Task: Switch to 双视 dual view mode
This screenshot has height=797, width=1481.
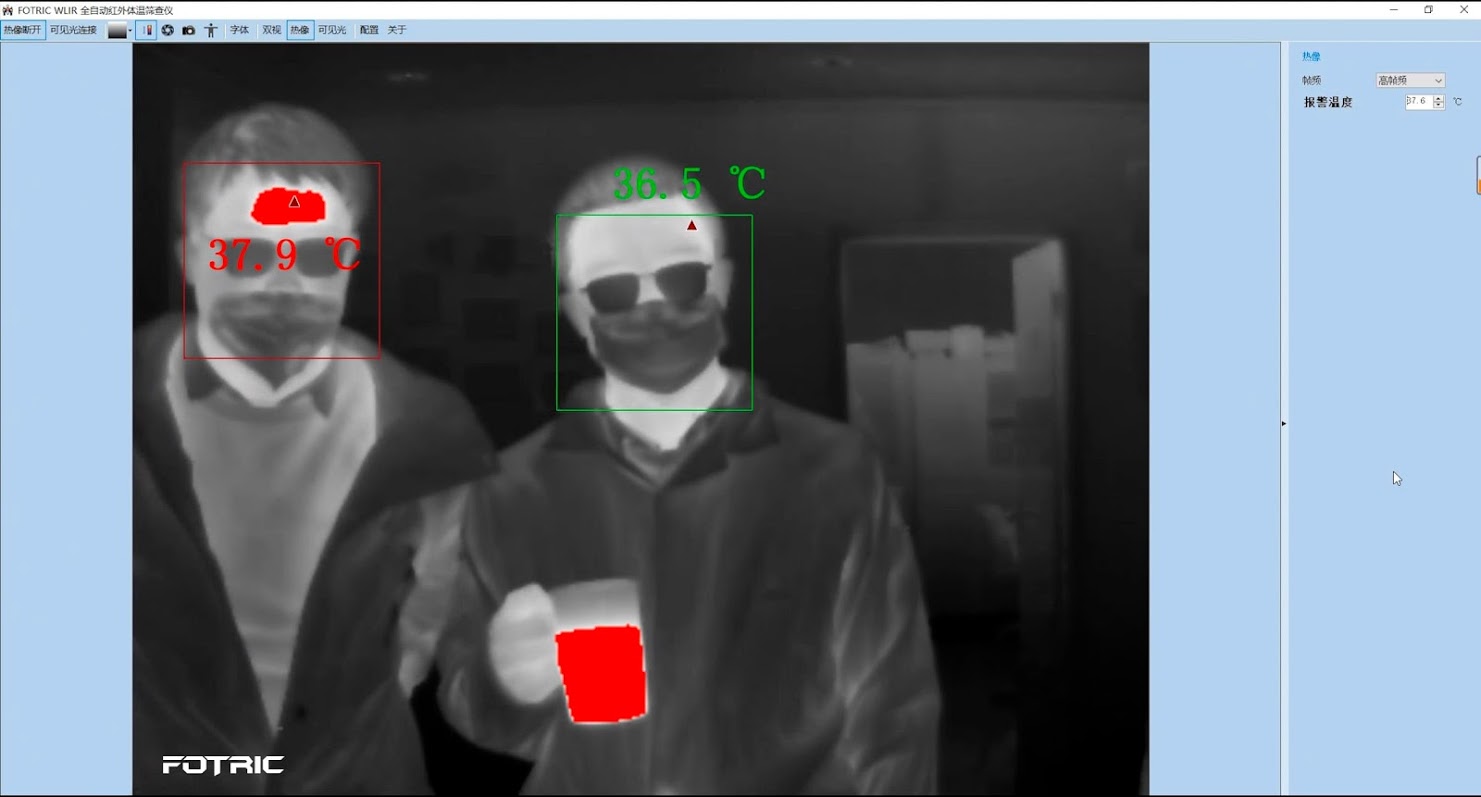Action: coord(271,30)
